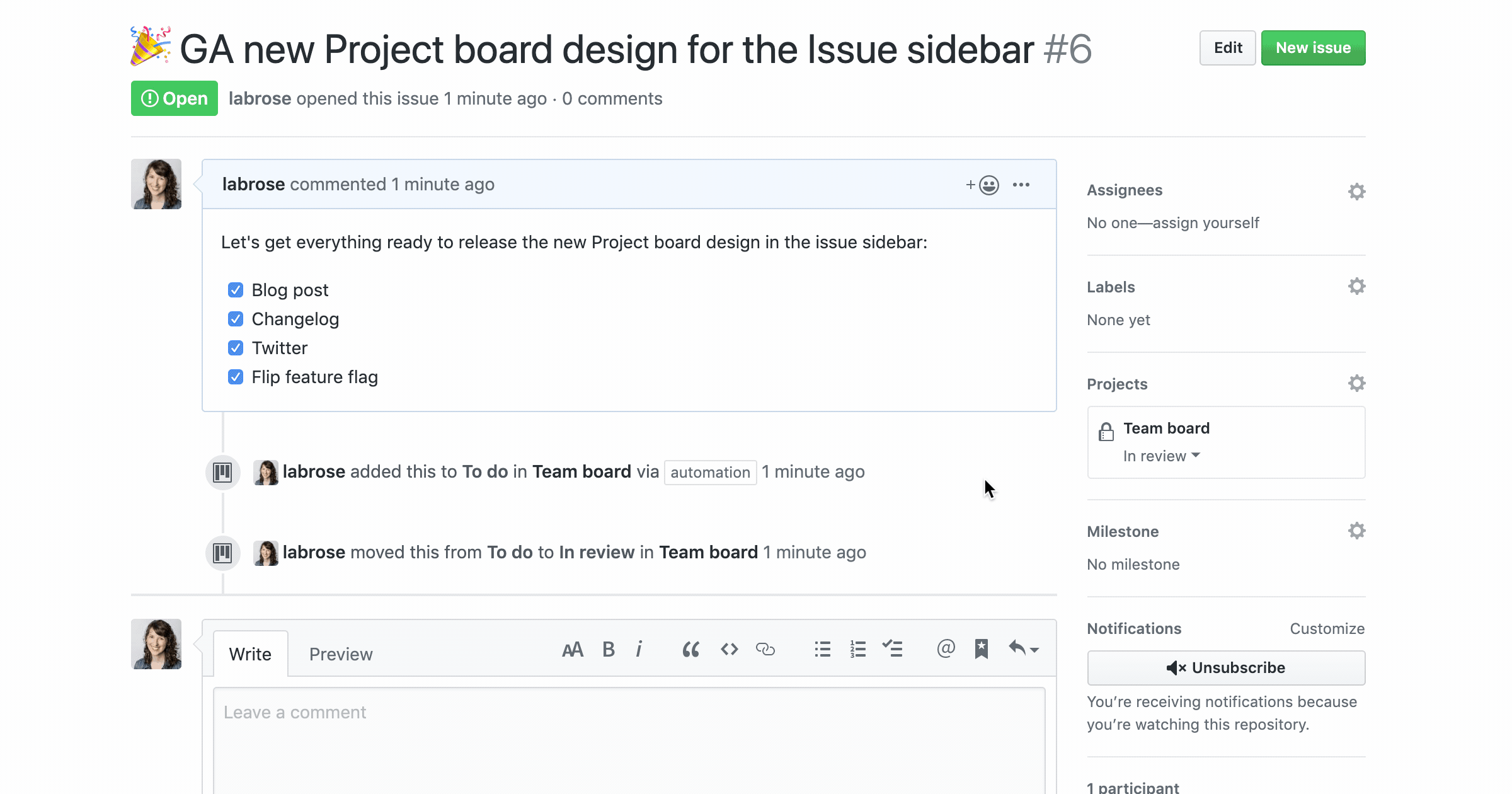Open the numbered list dropdown area
Viewport: 1512px width, 794px height.
[x=857, y=649]
